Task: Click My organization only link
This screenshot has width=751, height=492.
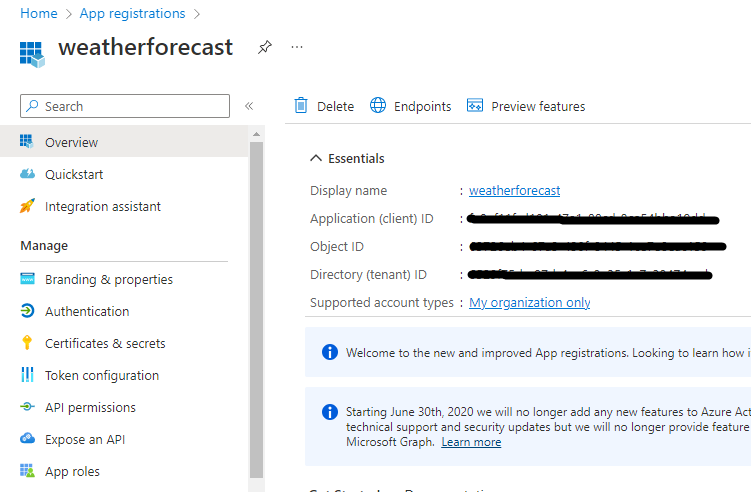Action: coord(529,302)
